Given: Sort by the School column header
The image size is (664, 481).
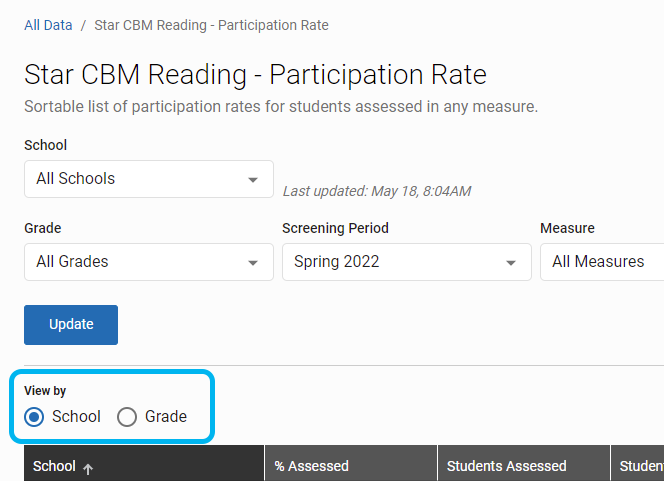Looking at the screenshot, I should 144,465.
